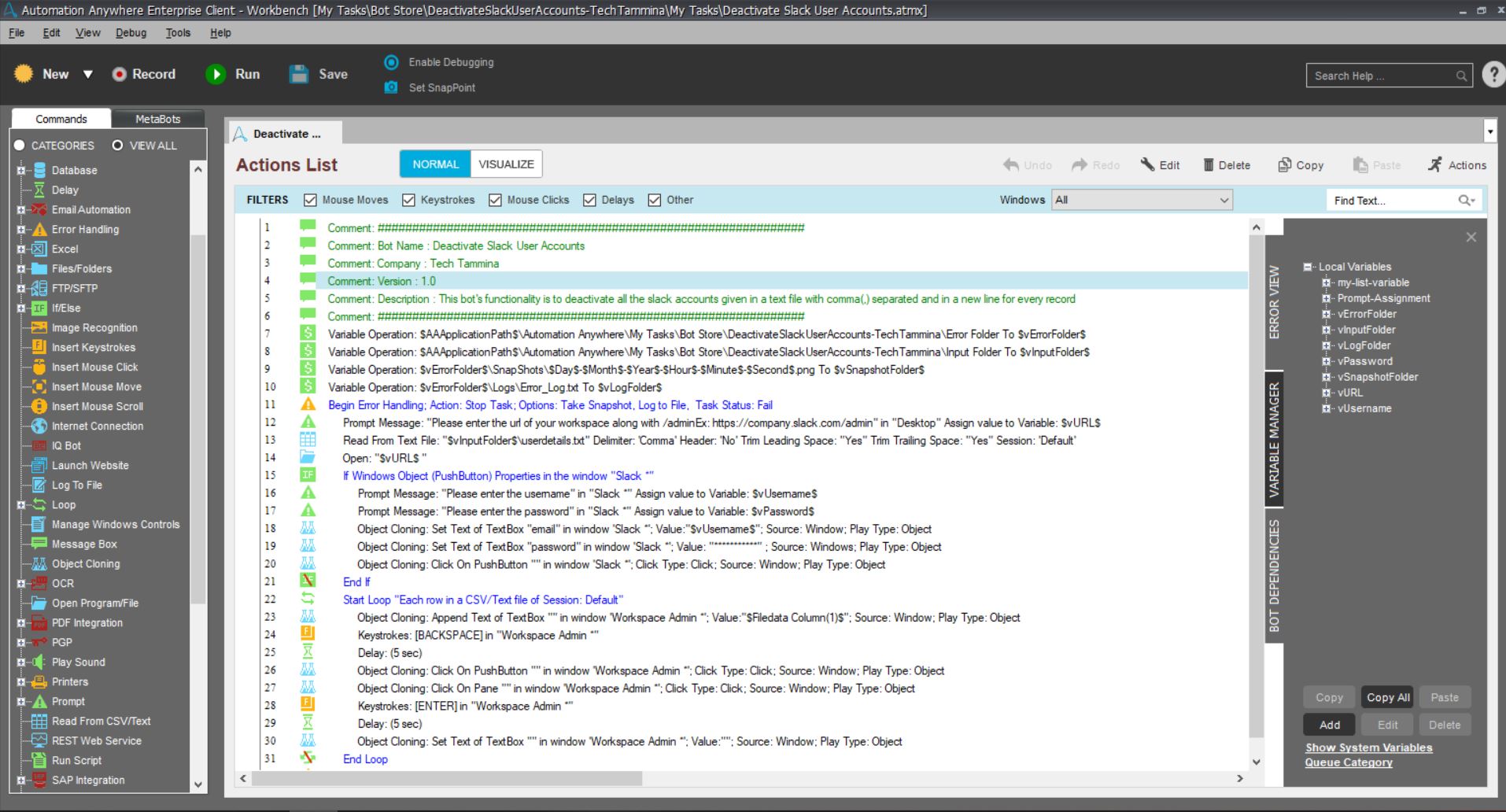Switch to the MetaBots tab

[157, 119]
